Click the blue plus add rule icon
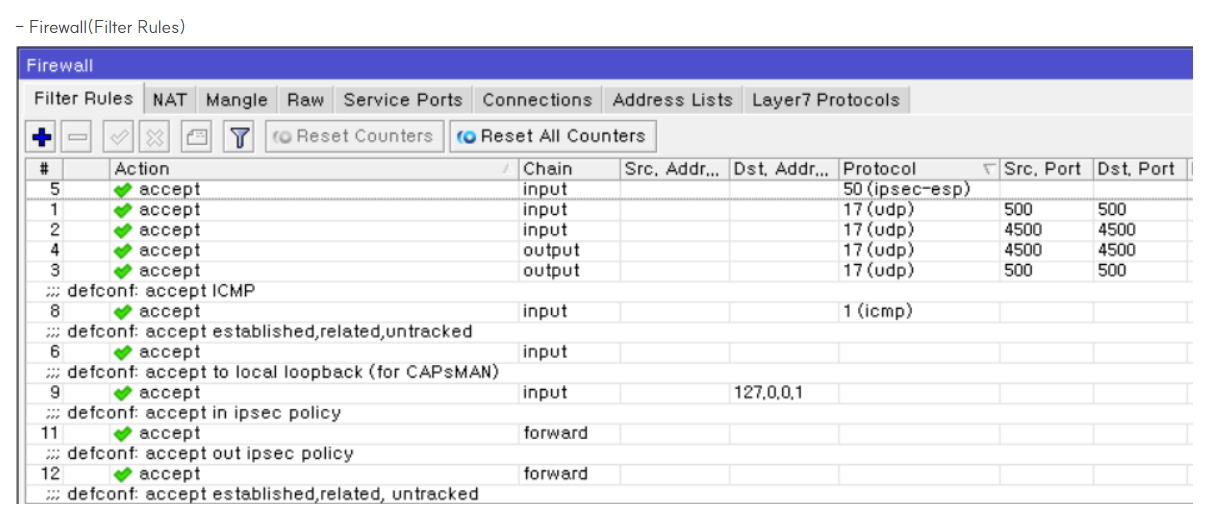 click(42, 137)
